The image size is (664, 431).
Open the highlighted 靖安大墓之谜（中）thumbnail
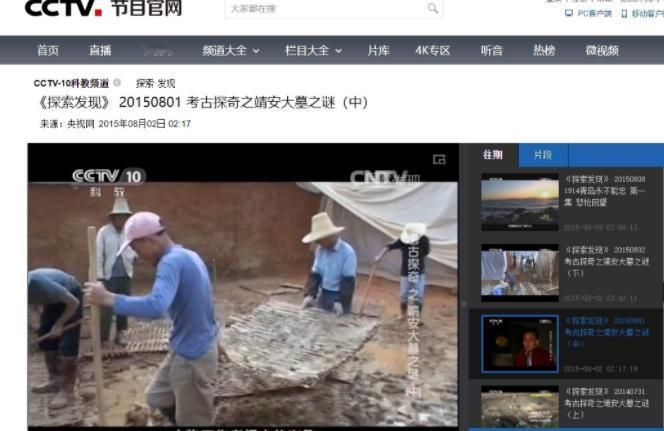(520, 344)
